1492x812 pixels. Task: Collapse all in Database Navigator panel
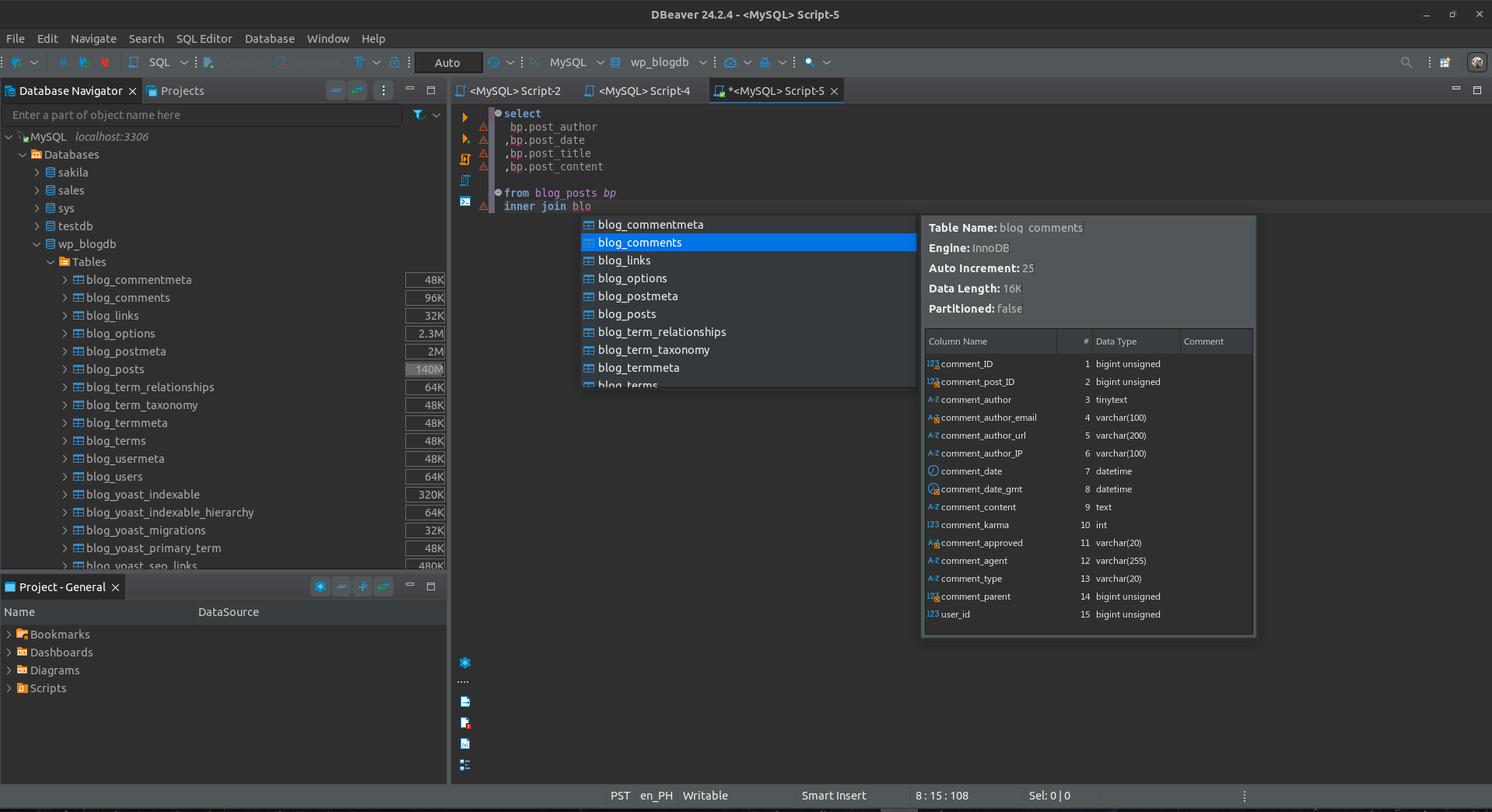pos(336,90)
